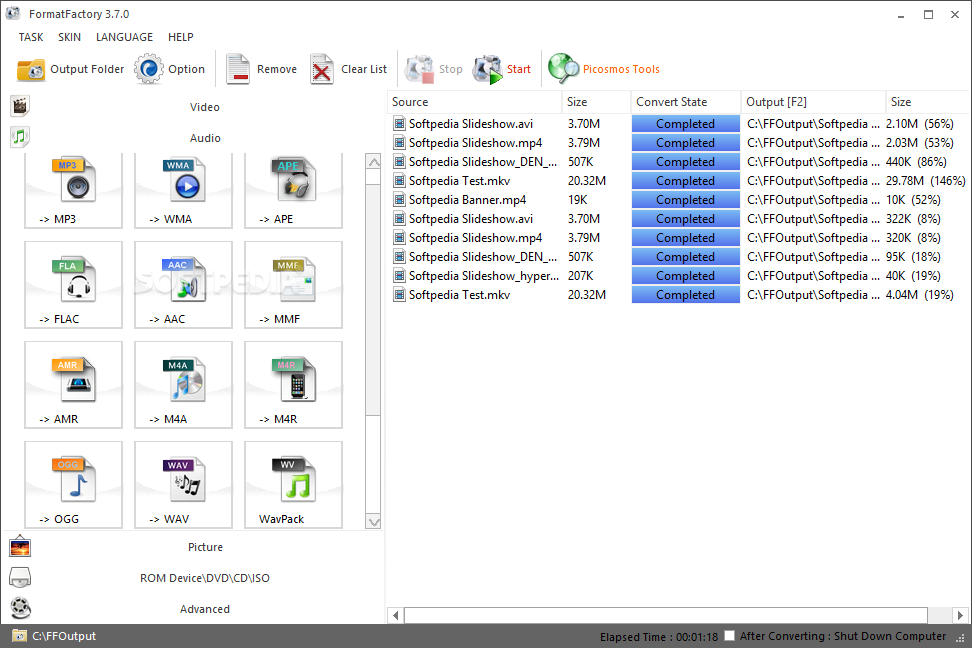Open the AAC conversion tile
Image resolution: width=972 pixels, height=648 pixels.
click(x=183, y=285)
